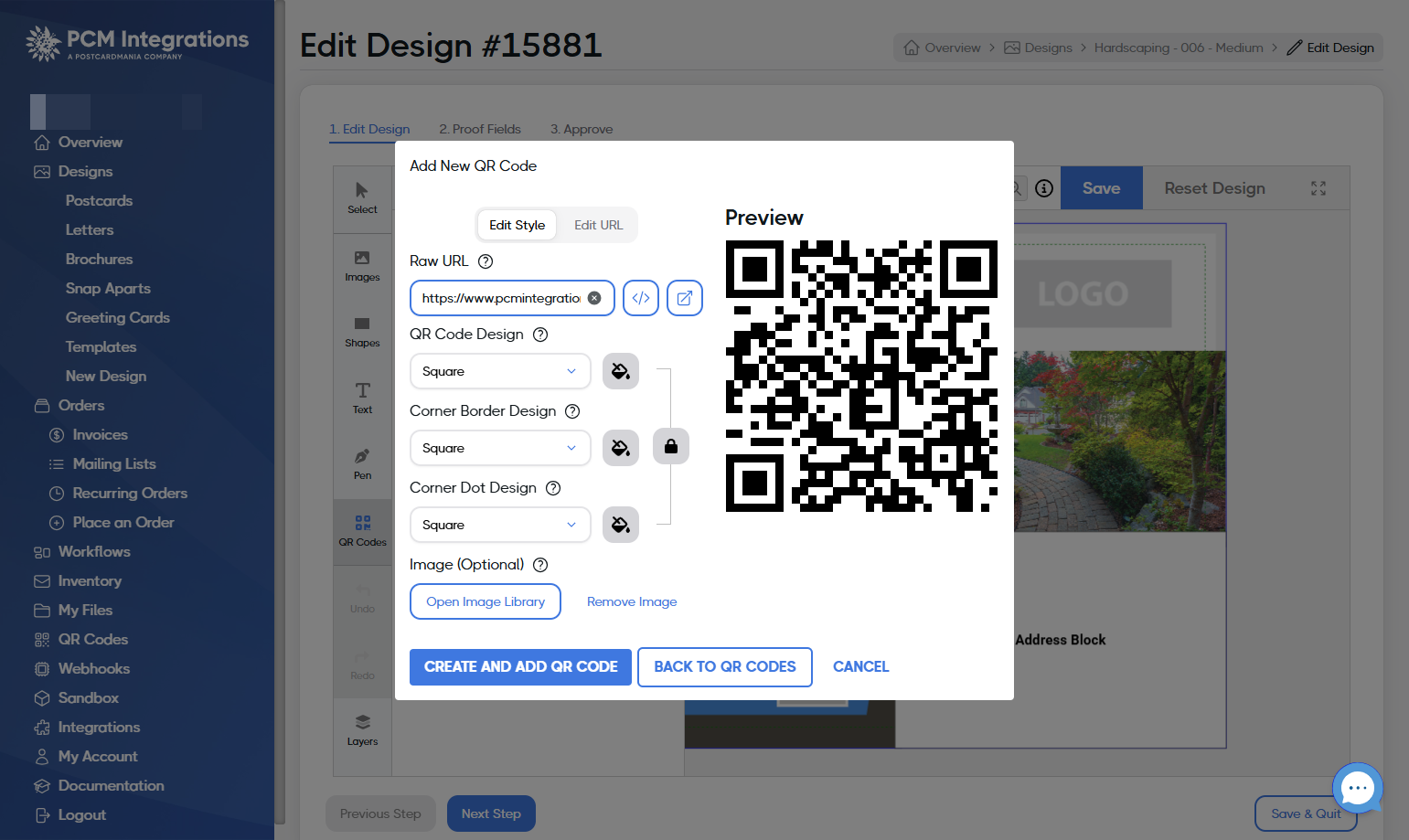Activate the Text tool
This screenshot has width=1409, height=840.
coord(362,399)
